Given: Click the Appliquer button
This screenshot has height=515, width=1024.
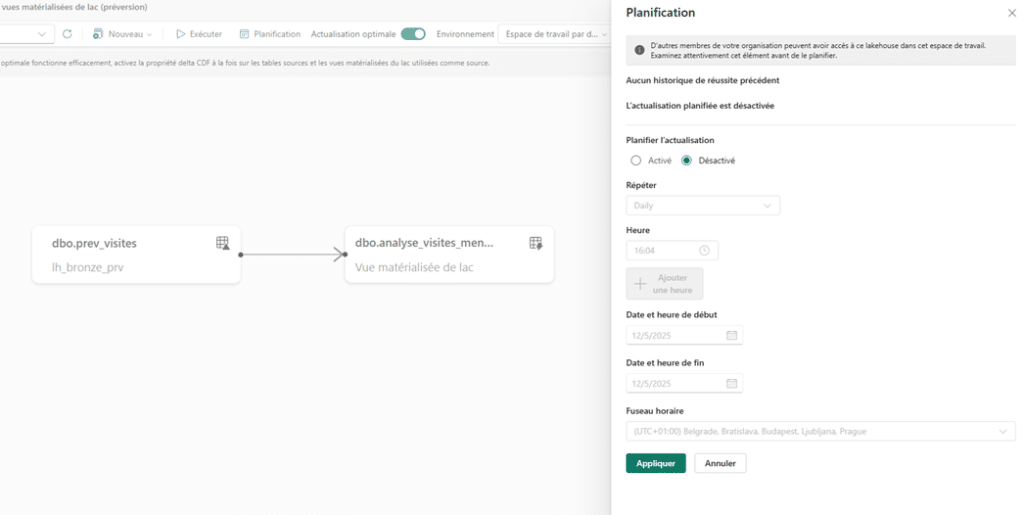Looking at the screenshot, I should click(x=655, y=464).
